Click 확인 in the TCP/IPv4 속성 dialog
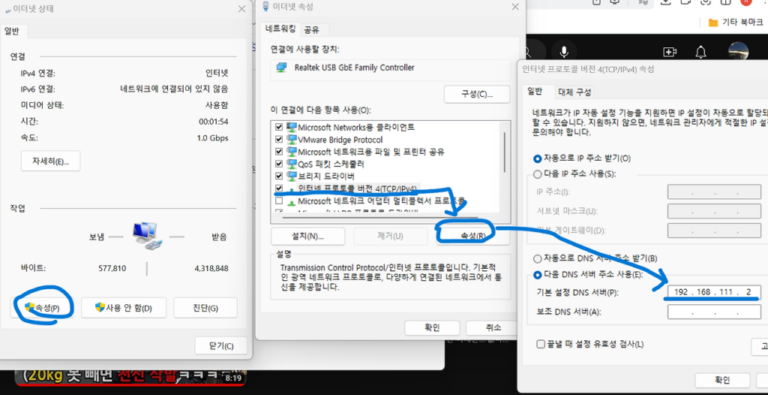Viewport: 768px width, 395px height. pyautogui.click(x=722, y=380)
